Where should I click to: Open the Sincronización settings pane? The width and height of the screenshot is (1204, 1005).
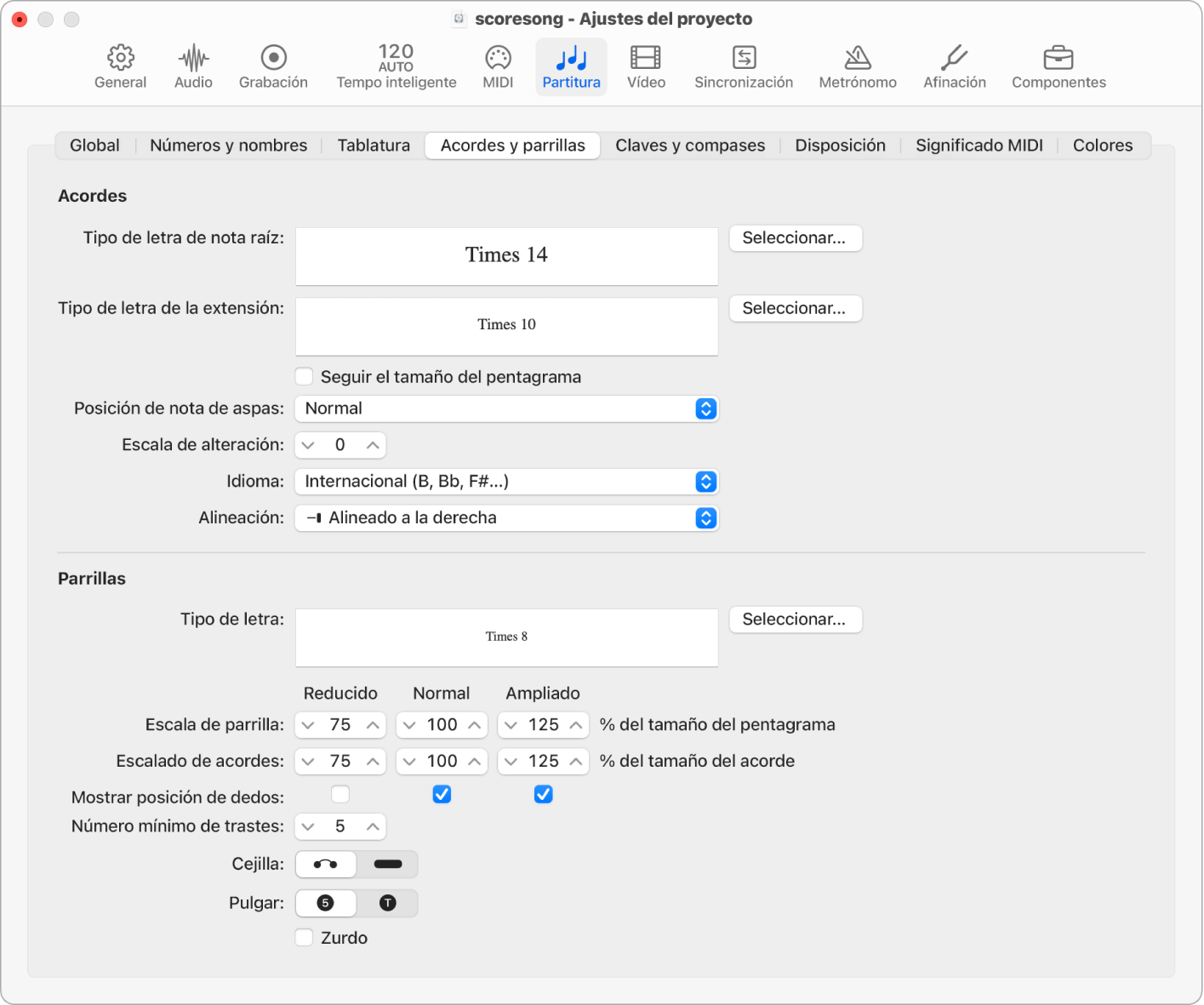point(743,66)
